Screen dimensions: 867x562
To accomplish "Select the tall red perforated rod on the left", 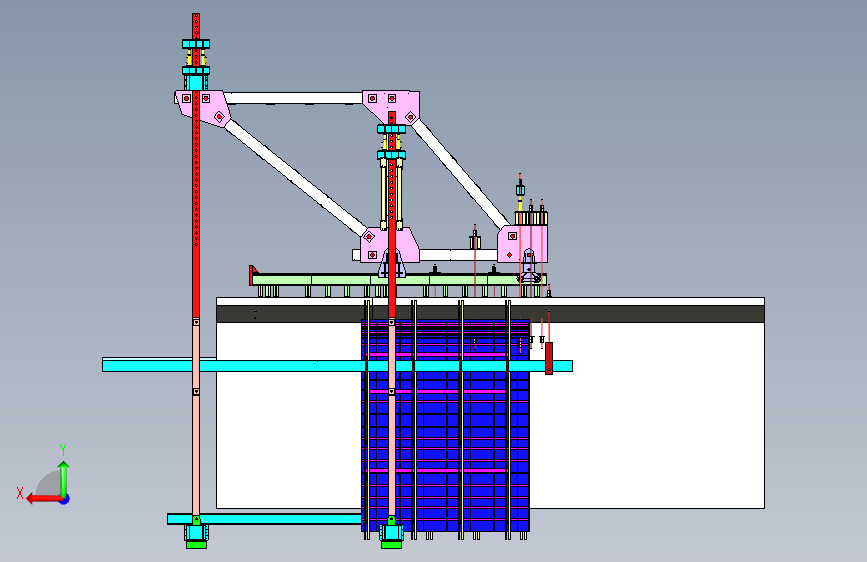I will [196, 166].
